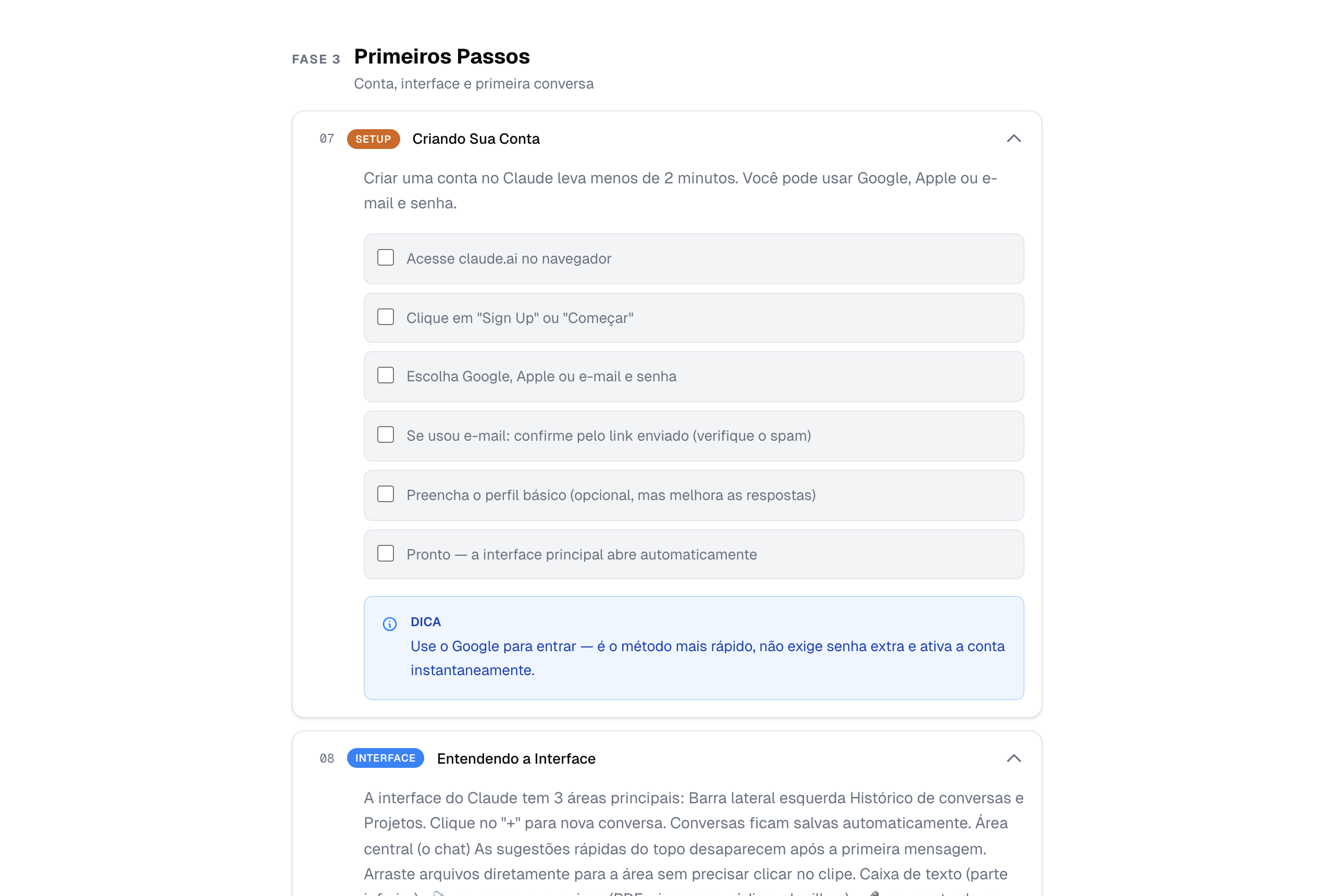The width and height of the screenshot is (1334, 896).
Task: Click the 'Conta, interface e primeira conversa' subtitle
Action: pos(473,83)
